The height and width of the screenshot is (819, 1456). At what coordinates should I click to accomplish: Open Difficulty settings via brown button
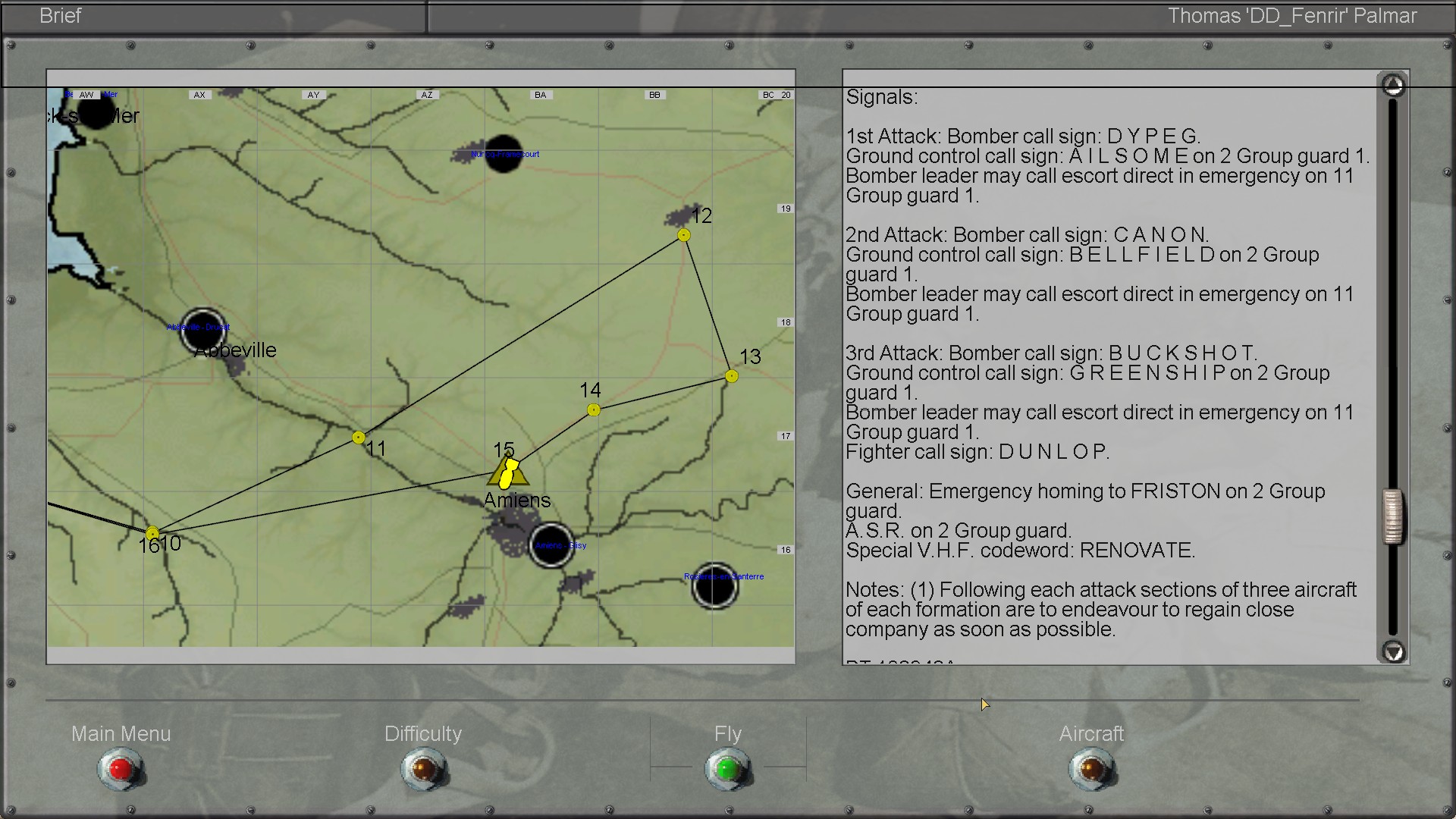coord(424,769)
